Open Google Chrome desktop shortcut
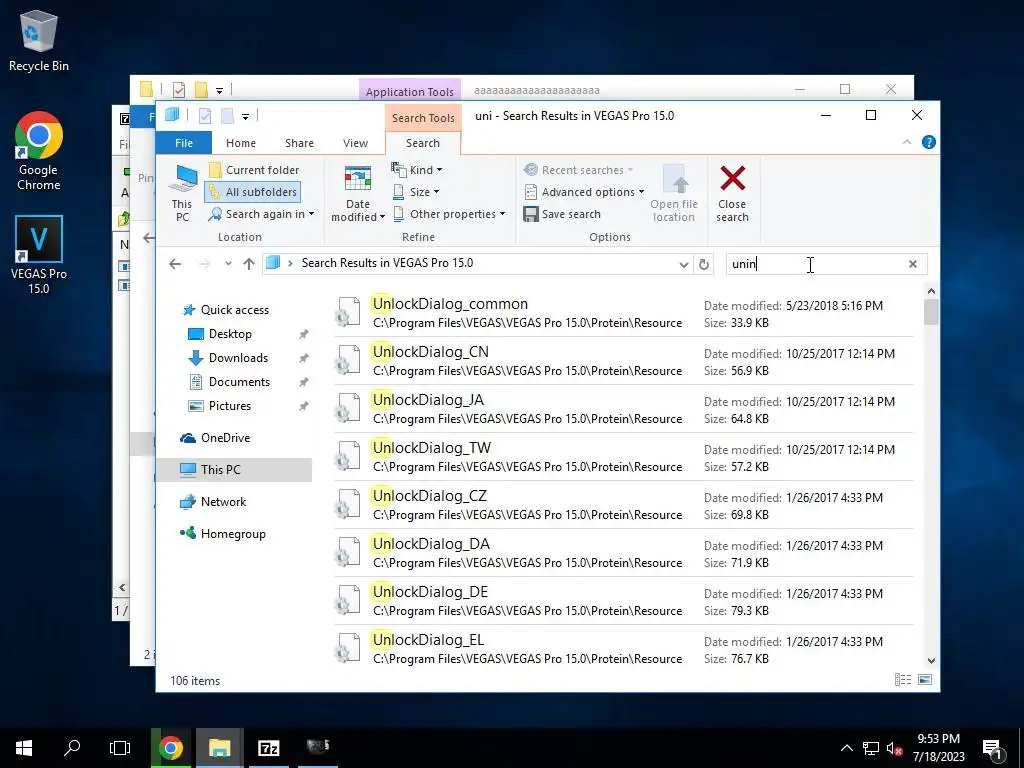Viewport: 1024px width, 768px height. tap(39, 152)
